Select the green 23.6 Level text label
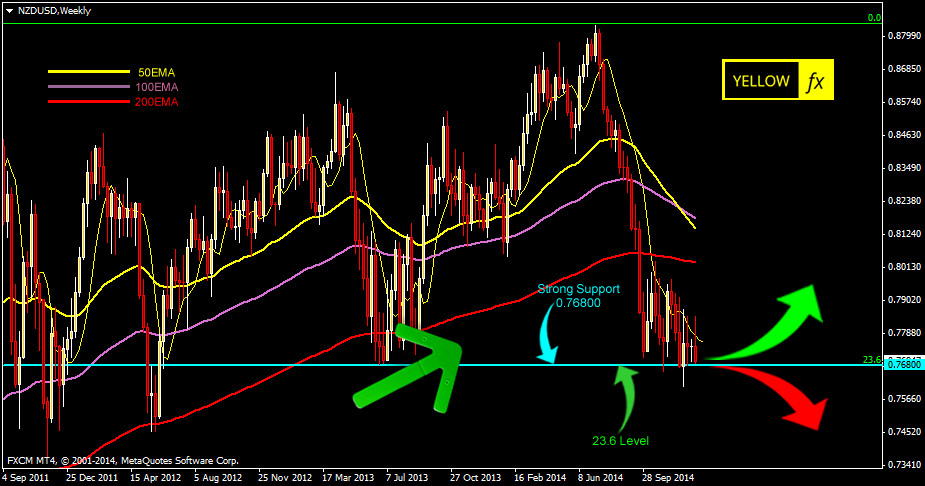The width and height of the screenshot is (925, 486). [x=621, y=441]
